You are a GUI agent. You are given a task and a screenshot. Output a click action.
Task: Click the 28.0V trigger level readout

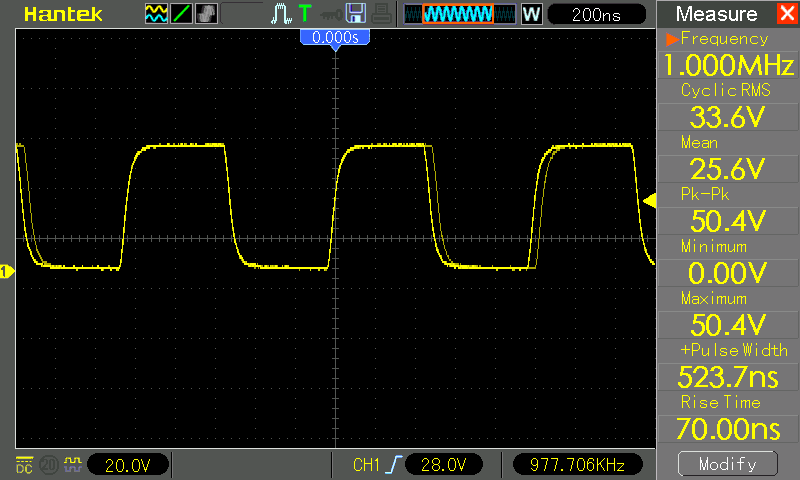443,465
